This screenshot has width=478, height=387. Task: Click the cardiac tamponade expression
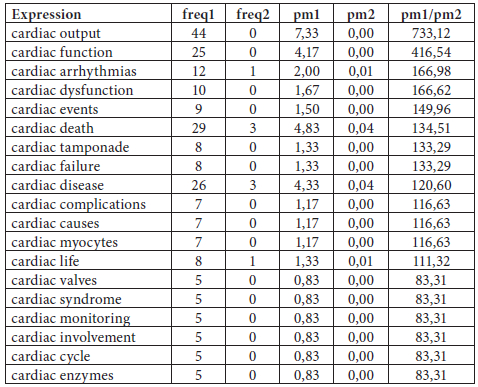(70, 147)
